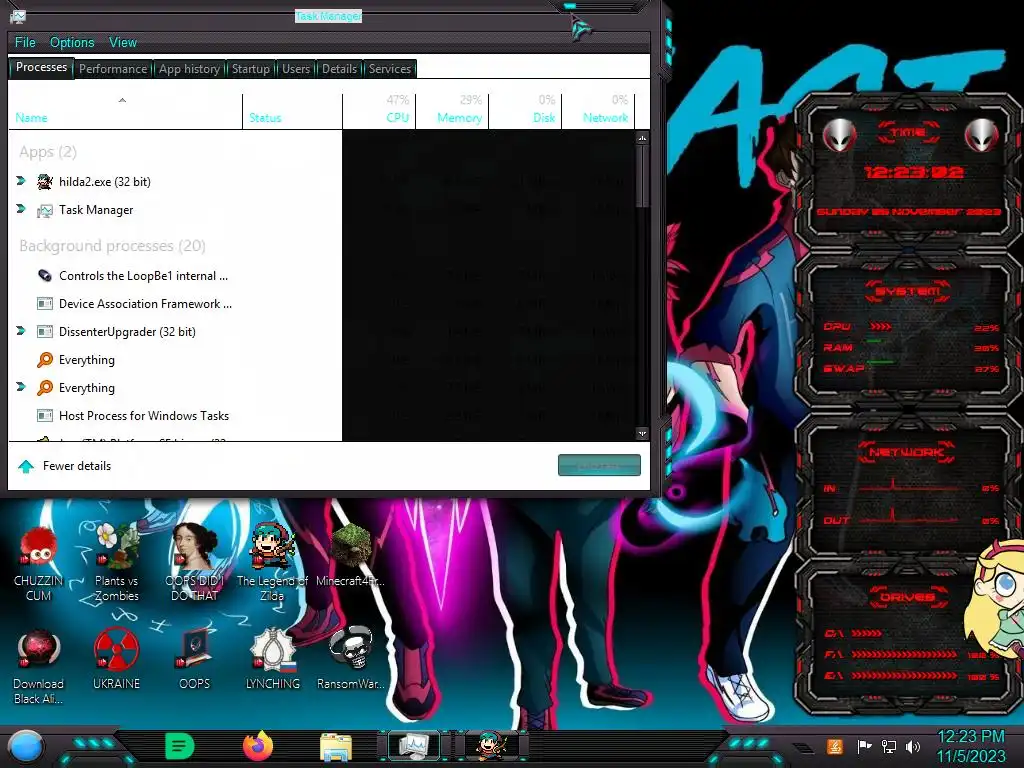Click the End task button
The height and width of the screenshot is (768, 1024).
click(x=599, y=466)
